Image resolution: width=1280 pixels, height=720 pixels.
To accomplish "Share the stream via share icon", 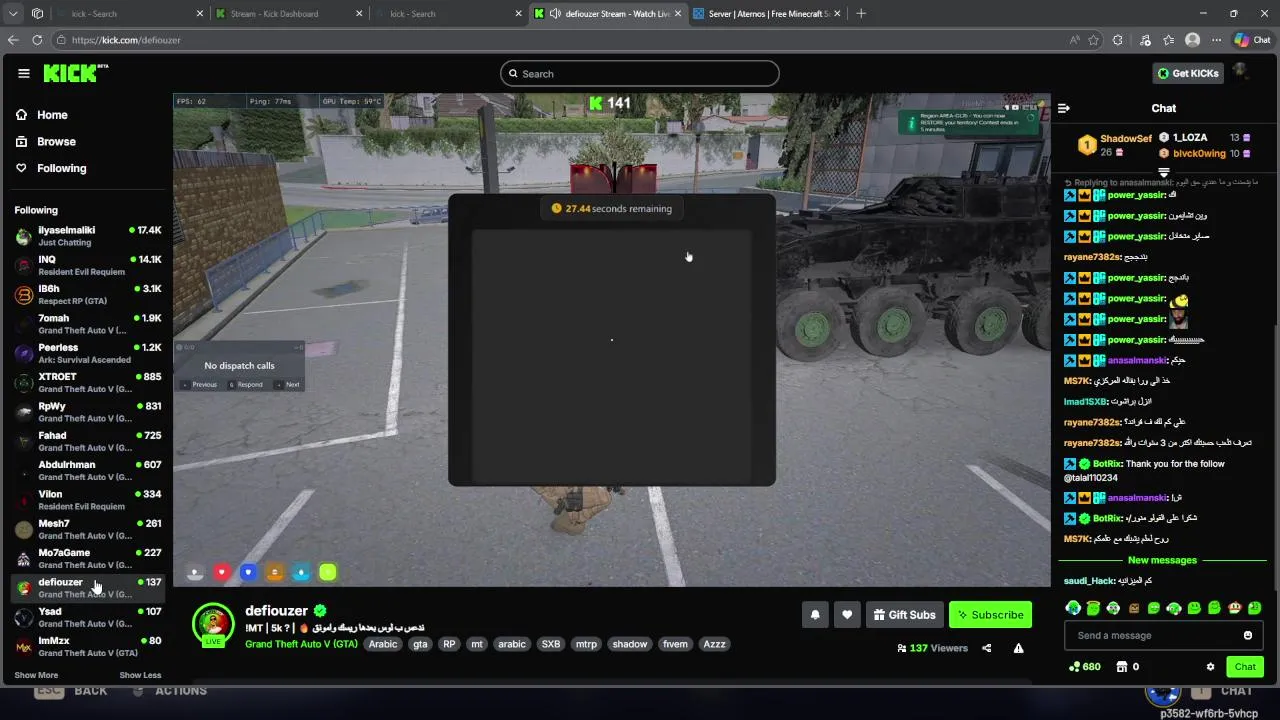I will pyautogui.click(x=986, y=648).
